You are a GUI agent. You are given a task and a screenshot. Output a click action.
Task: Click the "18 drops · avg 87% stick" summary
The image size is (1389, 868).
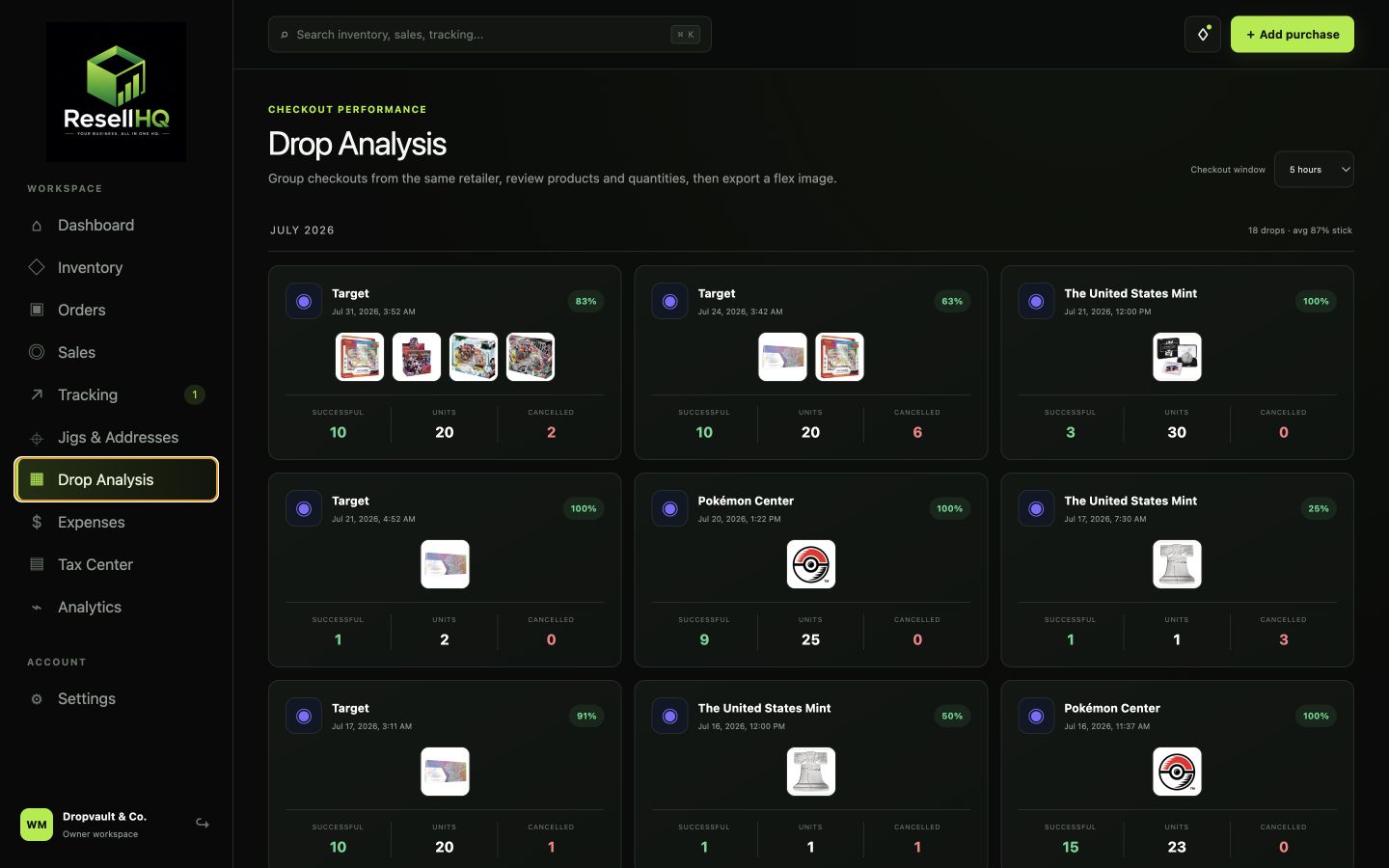pos(1299,231)
